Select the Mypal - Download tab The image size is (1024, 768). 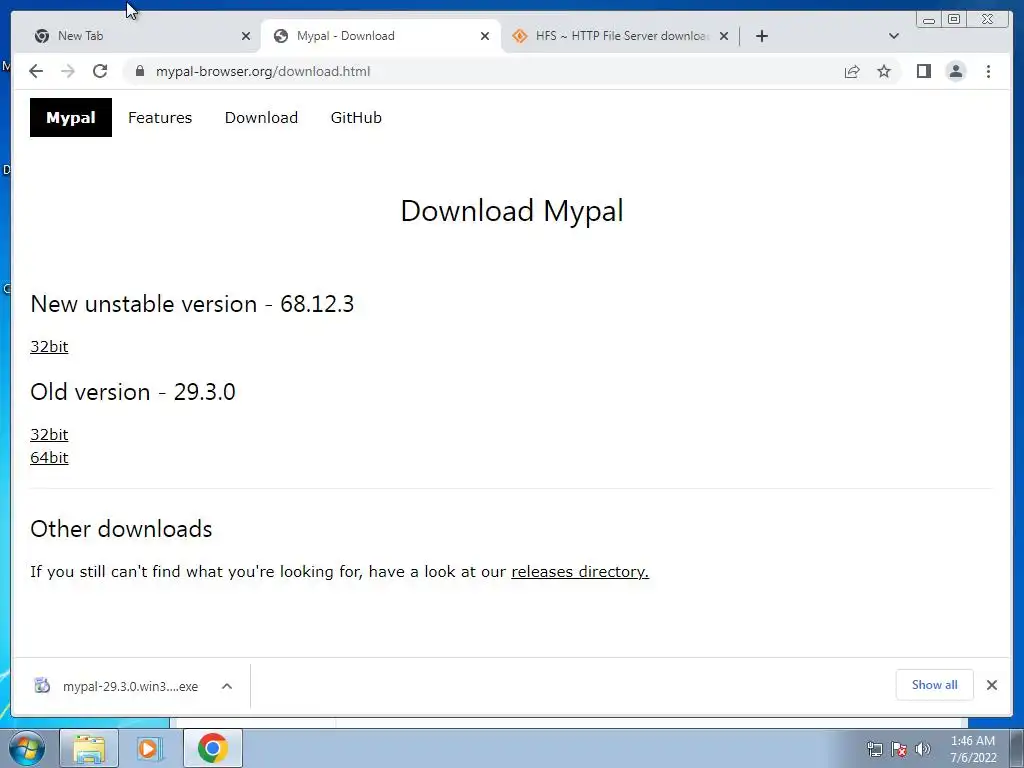380,36
